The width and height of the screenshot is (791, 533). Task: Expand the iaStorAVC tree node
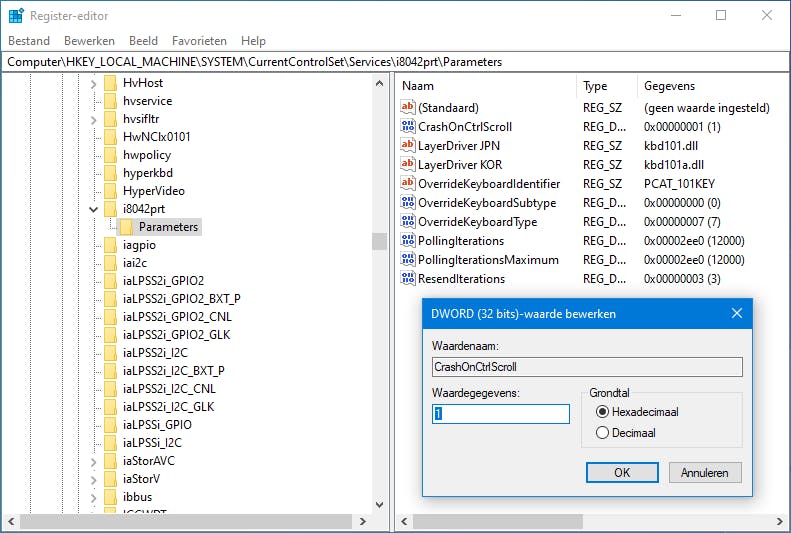click(x=94, y=462)
